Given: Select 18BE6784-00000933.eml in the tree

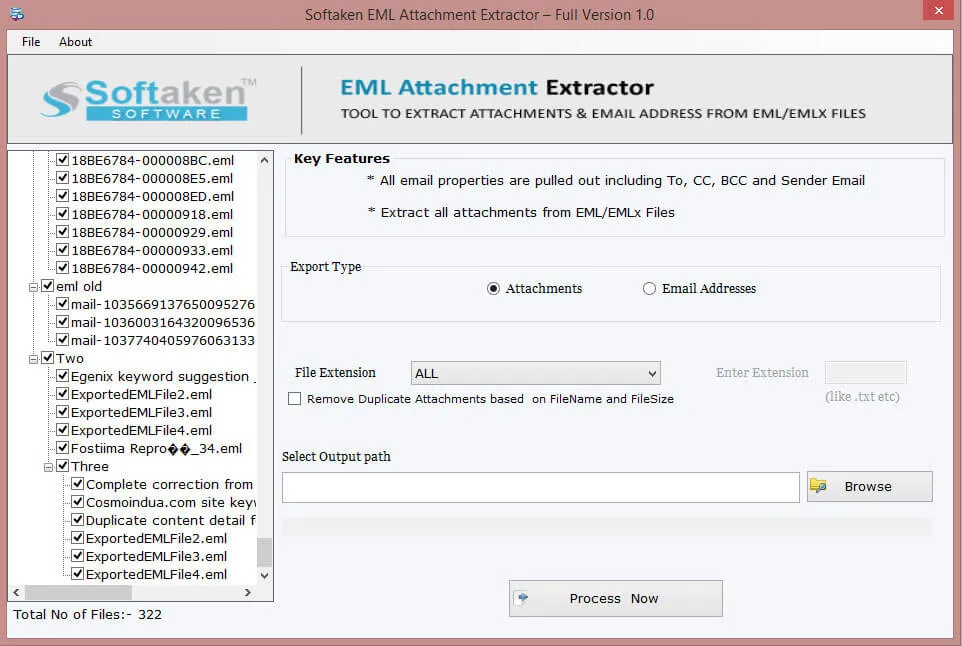Looking at the screenshot, I should (152, 250).
